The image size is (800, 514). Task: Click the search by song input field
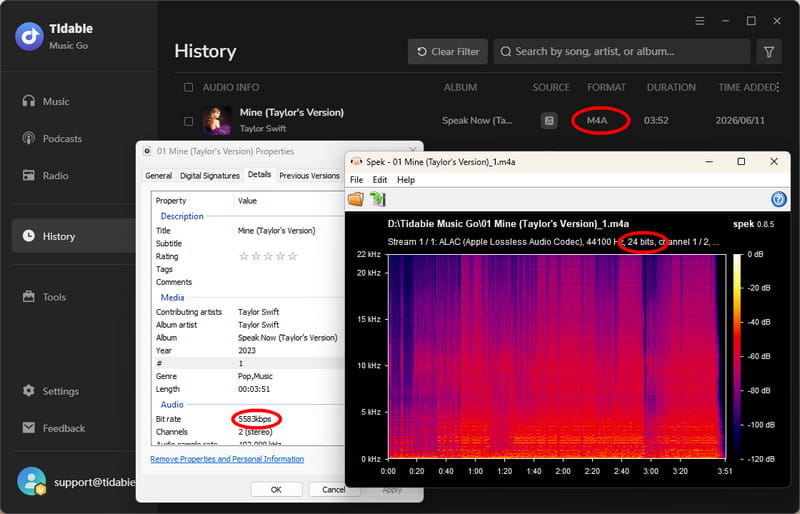621,52
